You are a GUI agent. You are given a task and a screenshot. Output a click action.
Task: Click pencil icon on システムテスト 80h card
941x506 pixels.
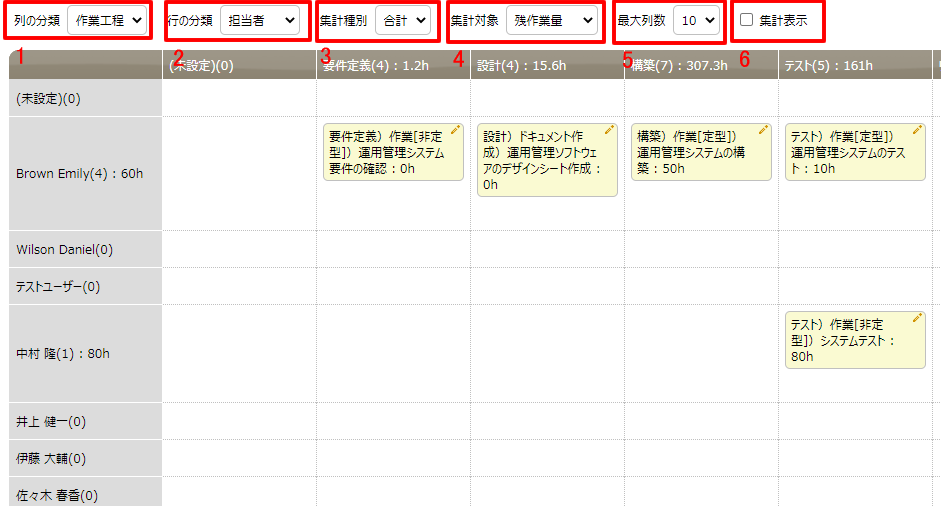point(918,318)
